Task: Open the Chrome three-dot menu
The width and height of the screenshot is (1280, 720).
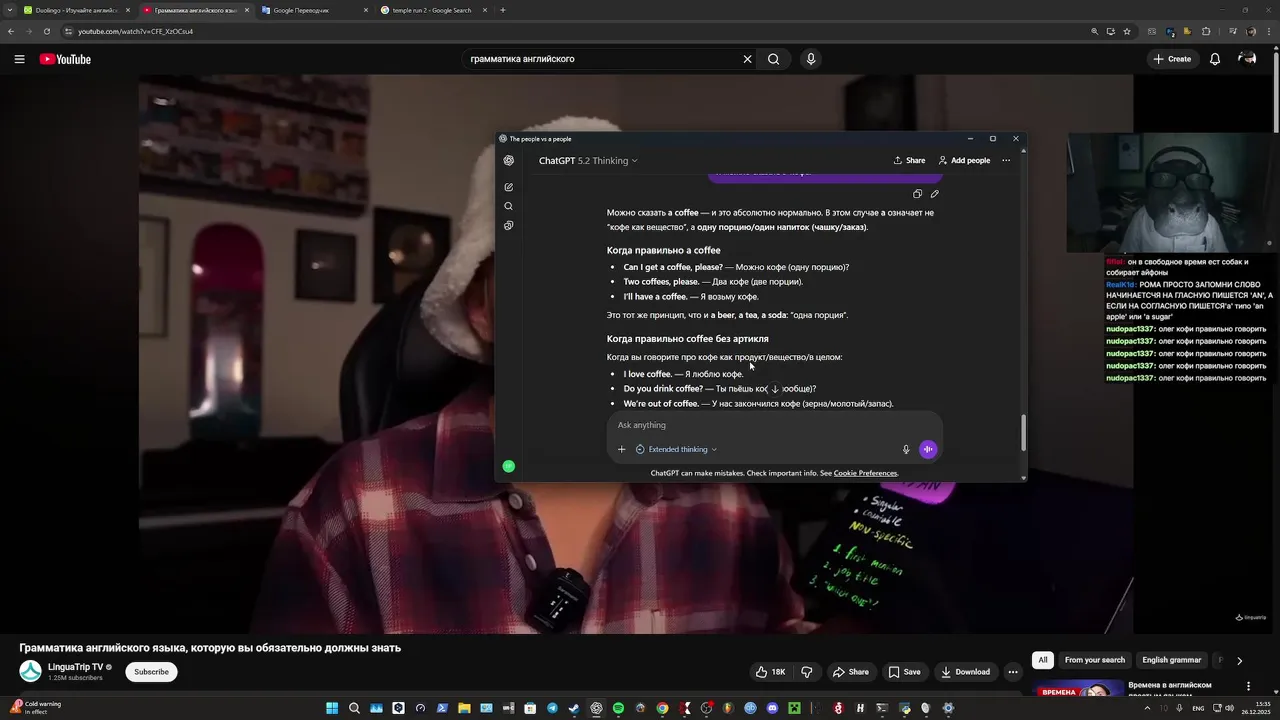Action: point(1269,31)
